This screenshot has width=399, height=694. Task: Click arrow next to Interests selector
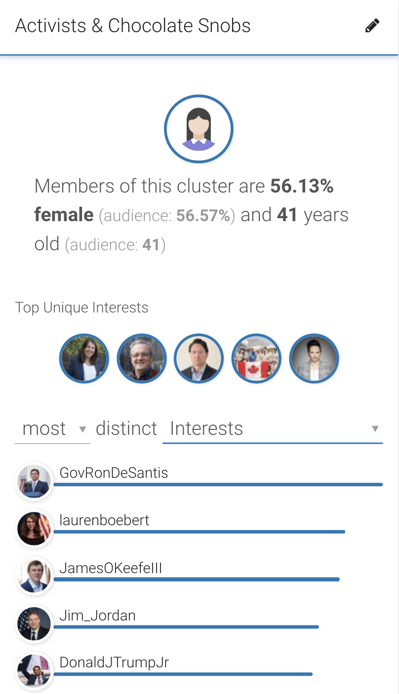click(x=375, y=428)
